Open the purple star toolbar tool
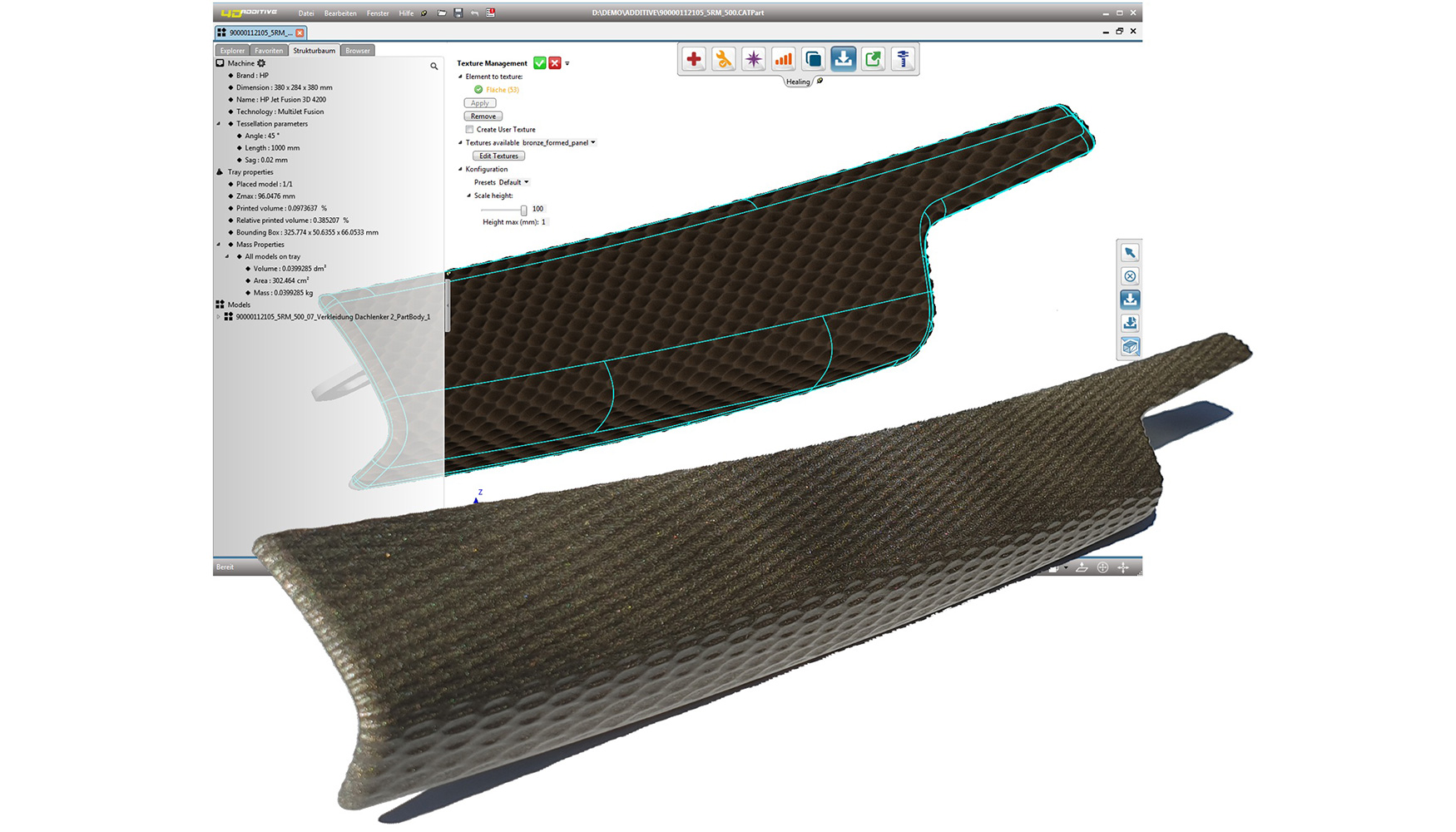The height and width of the screenshot is (832, 1456). 753,59
